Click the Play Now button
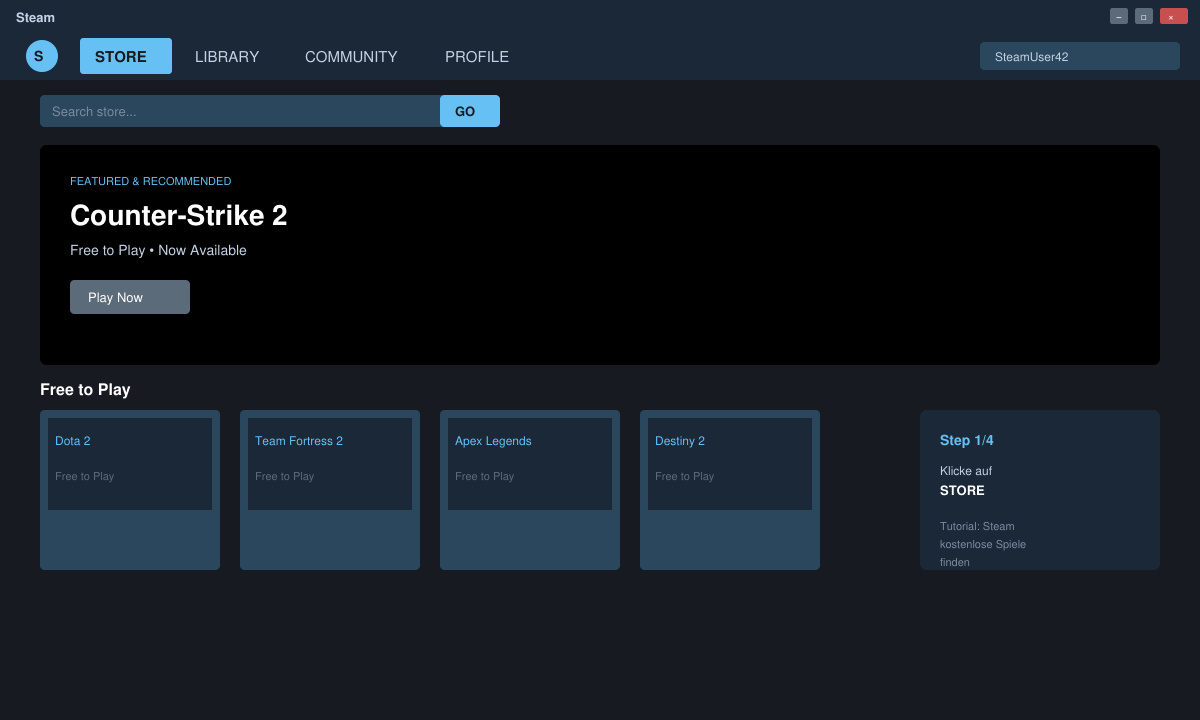 130,297
